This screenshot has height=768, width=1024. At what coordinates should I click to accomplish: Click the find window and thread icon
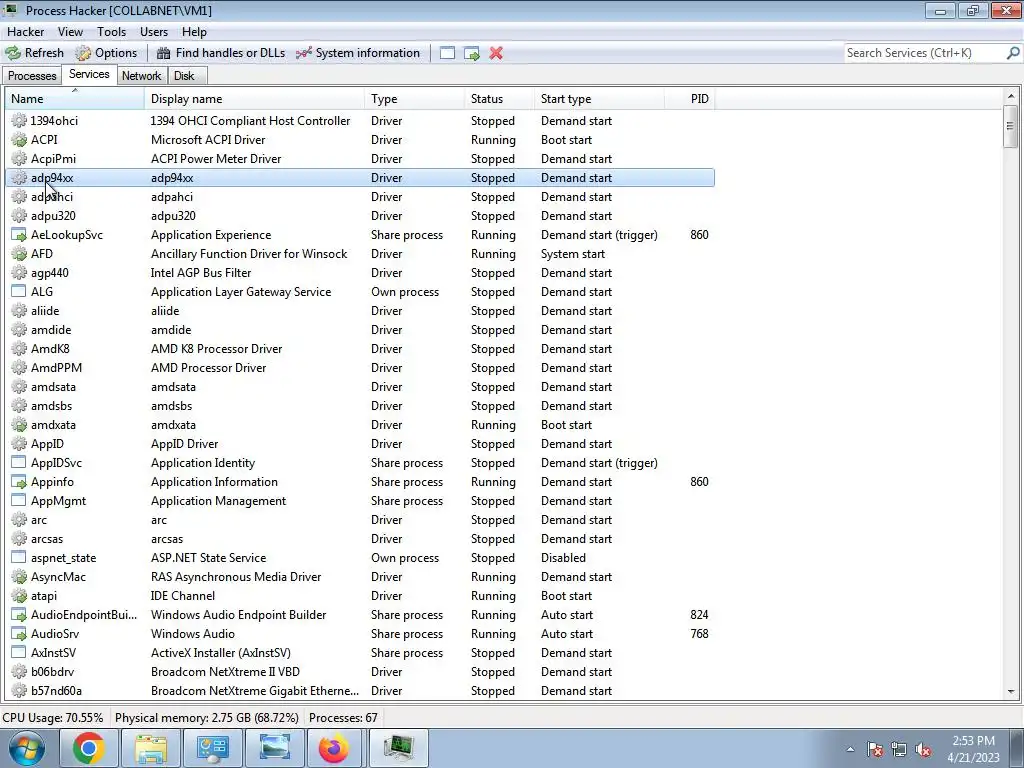(472, 53)
